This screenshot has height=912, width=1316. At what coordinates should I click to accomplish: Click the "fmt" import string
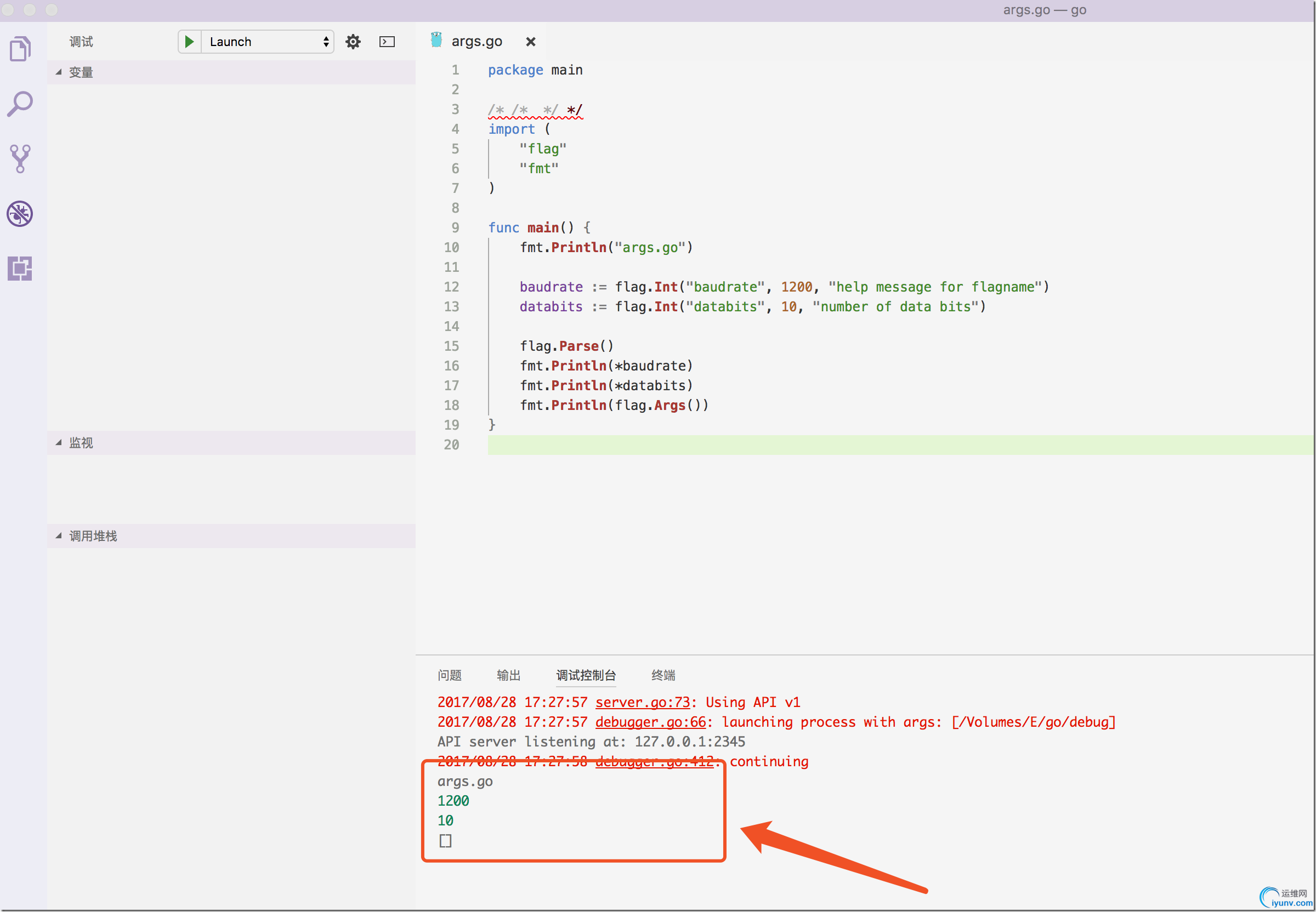538,169
